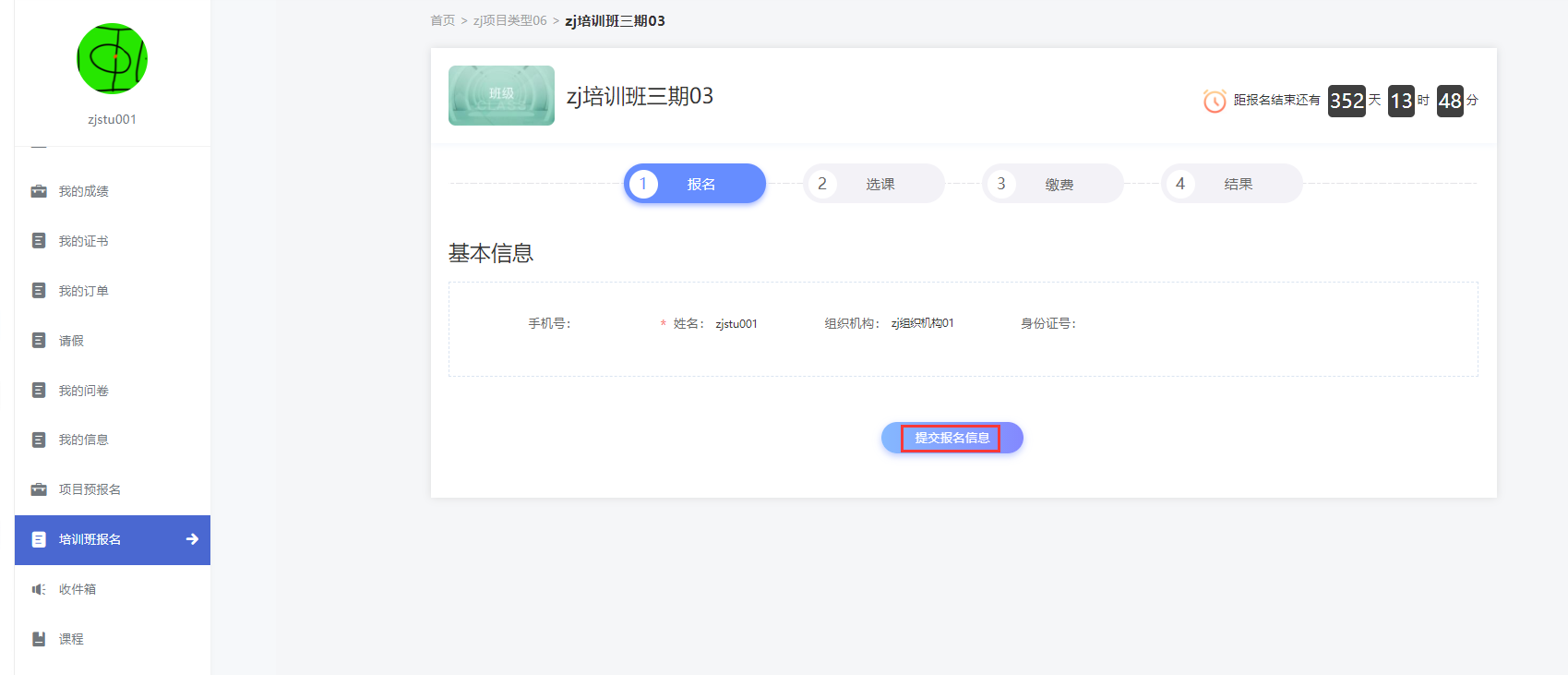
Task: Click the username zjstu001 under avatar
Action: [x=113, y=119]
